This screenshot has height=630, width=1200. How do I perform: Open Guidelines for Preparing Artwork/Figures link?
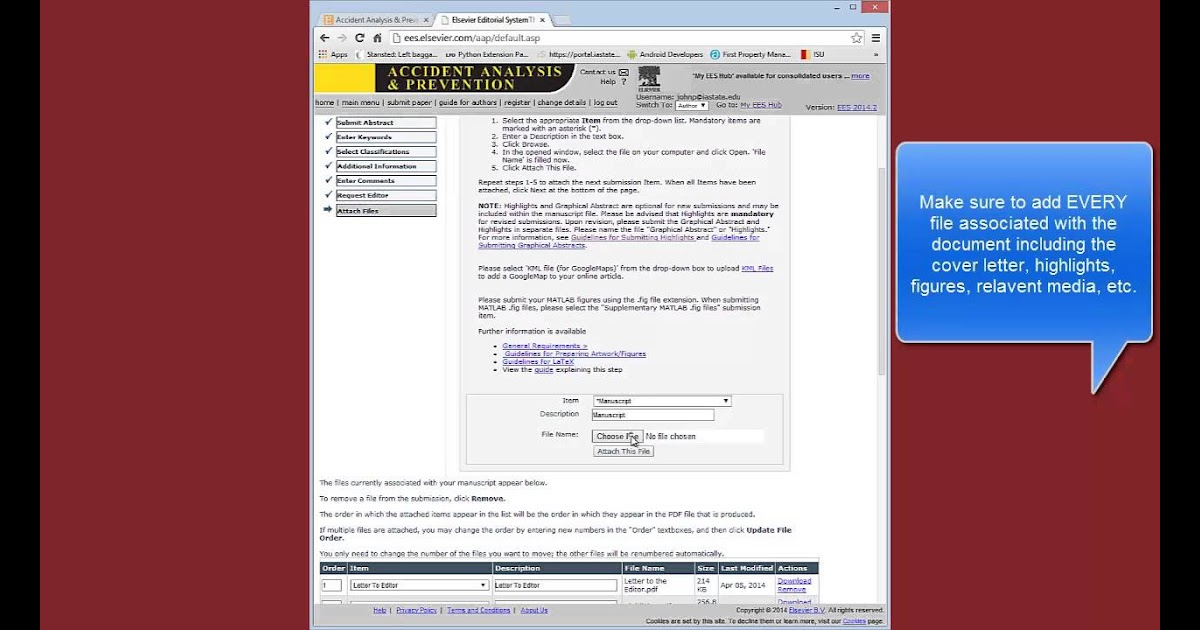click(574, 354)
